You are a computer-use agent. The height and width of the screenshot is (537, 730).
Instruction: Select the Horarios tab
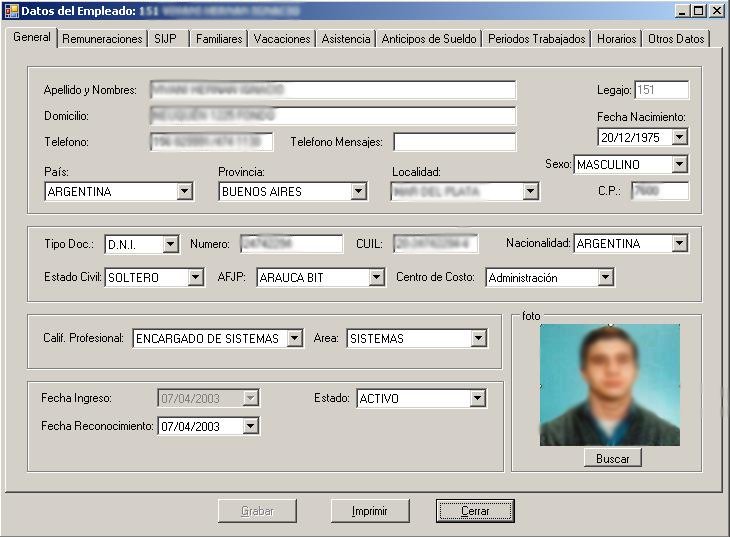point(616,39)
